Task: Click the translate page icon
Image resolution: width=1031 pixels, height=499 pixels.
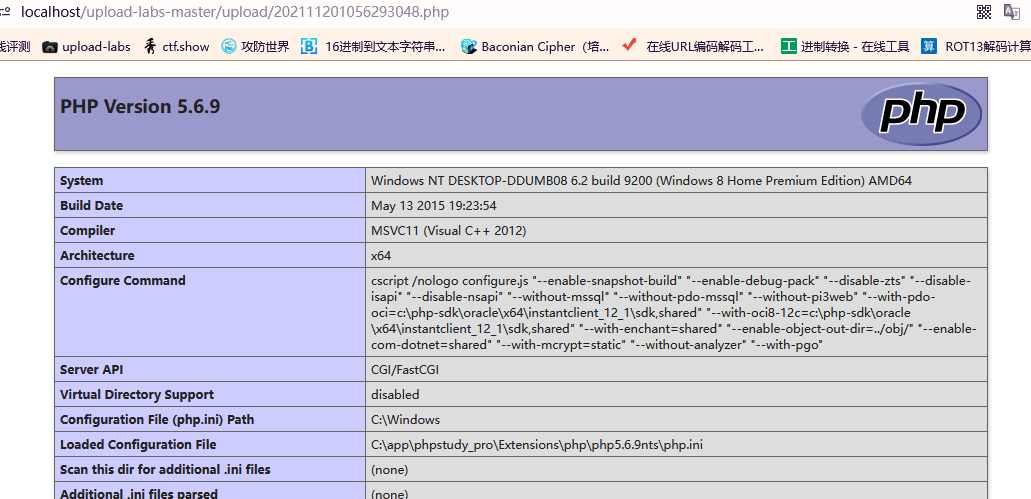Action: 1011,12
